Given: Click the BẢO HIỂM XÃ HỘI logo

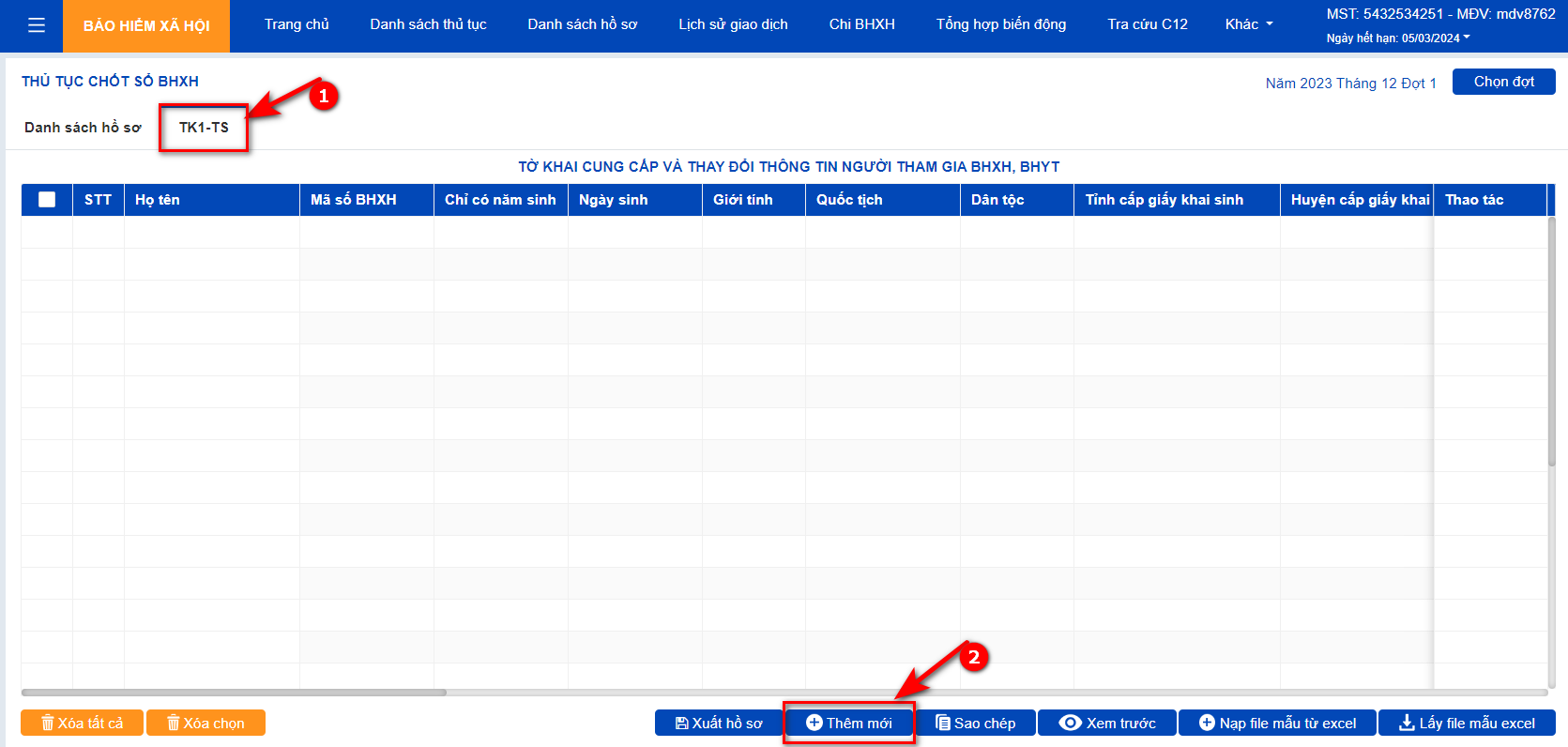Looking at the screenshot, I should coord(146,25).
